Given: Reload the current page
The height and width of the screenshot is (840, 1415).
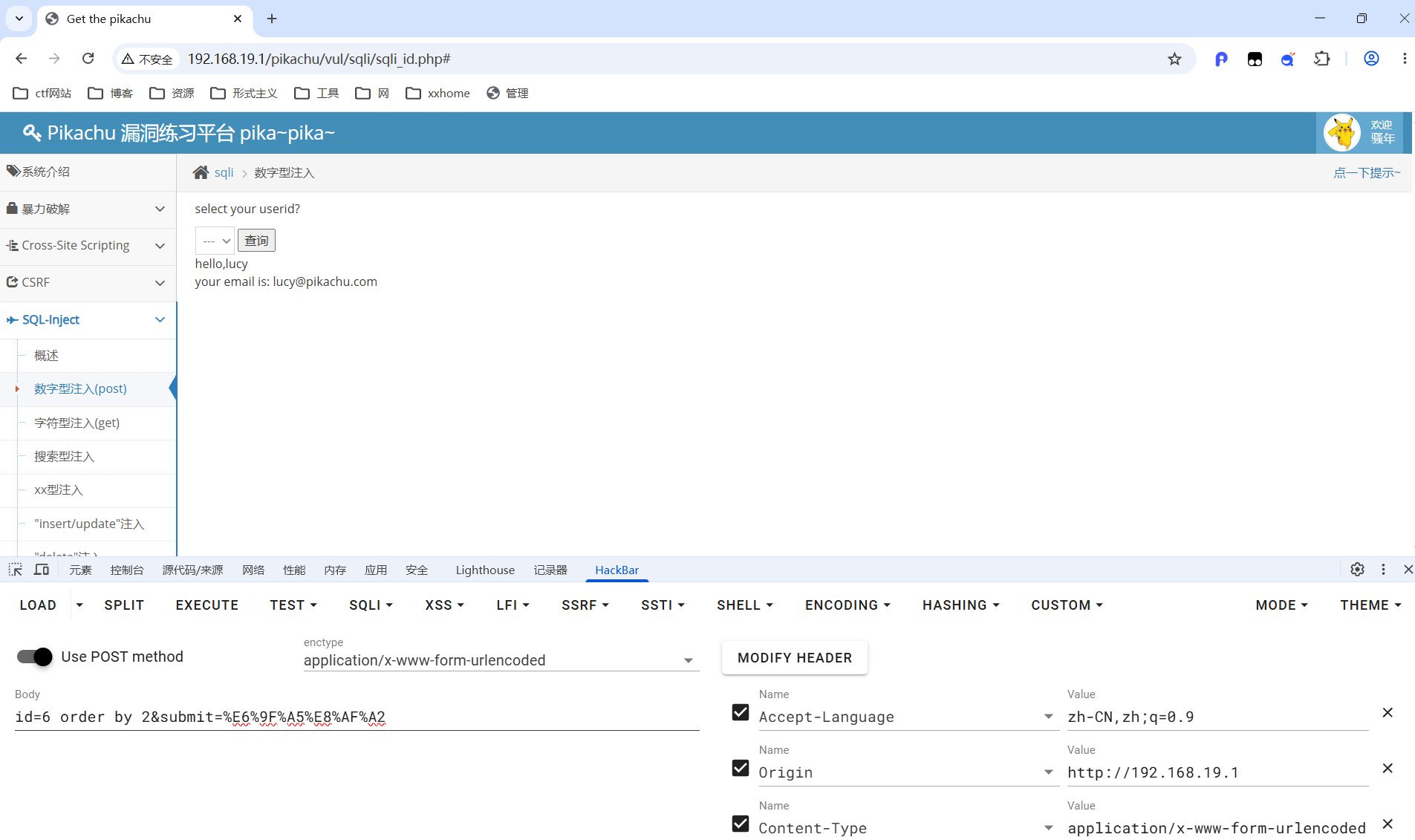Looking at the screenshot, I should [88, 59].
